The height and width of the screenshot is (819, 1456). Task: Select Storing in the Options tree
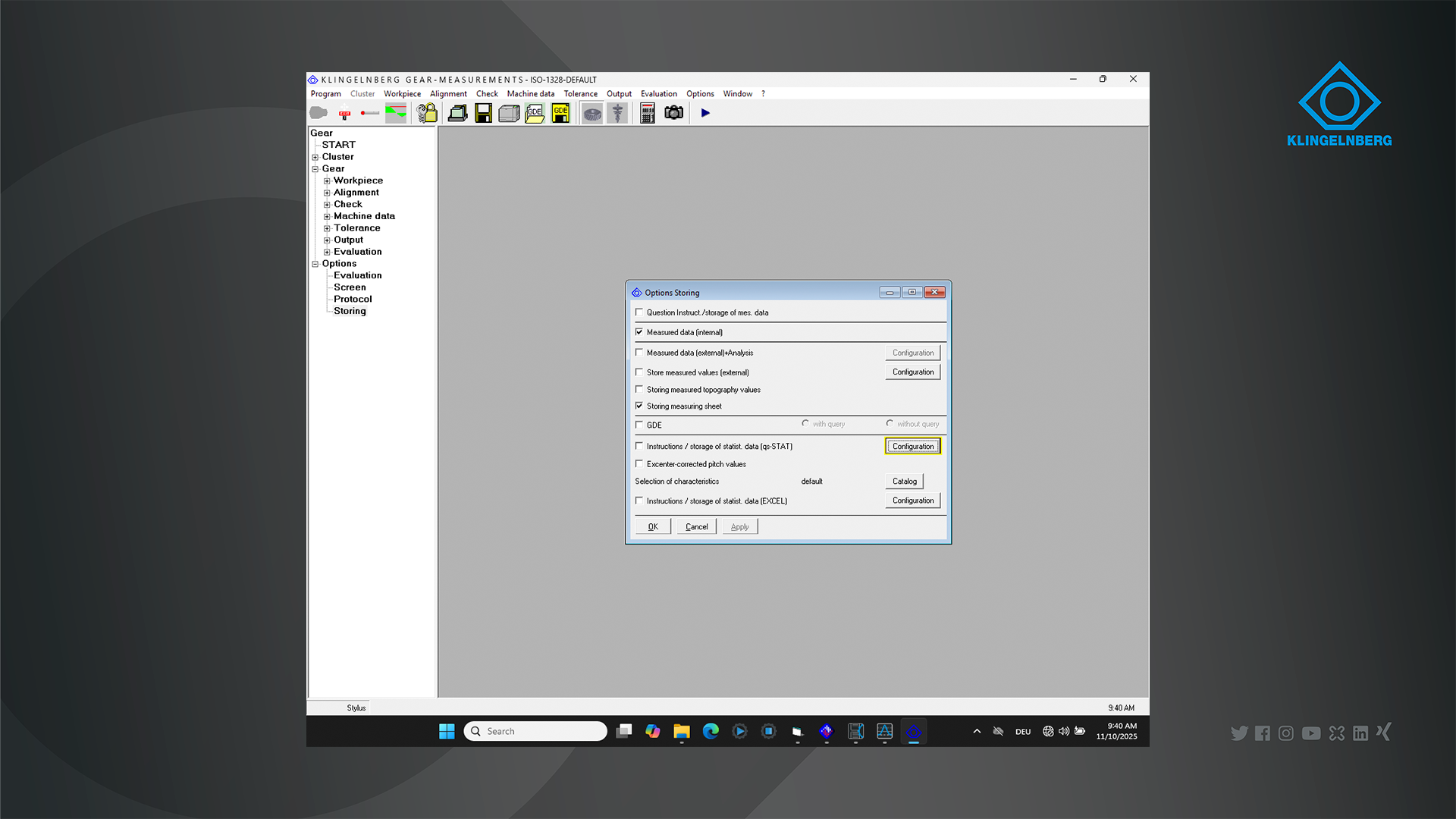pyautogui.click(x=350, y=311)
